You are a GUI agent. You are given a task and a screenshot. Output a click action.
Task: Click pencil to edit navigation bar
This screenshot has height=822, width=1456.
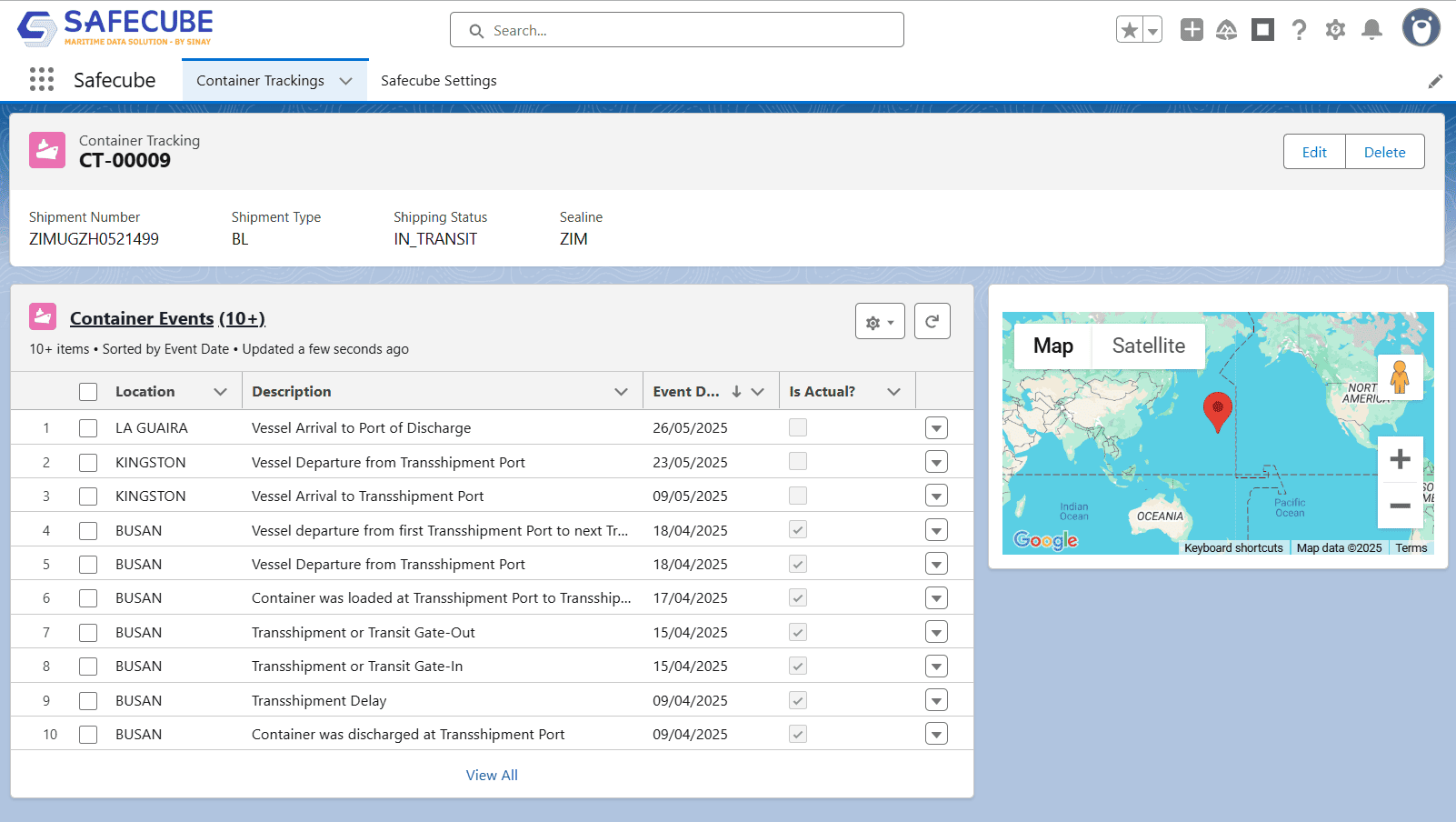1435,82
